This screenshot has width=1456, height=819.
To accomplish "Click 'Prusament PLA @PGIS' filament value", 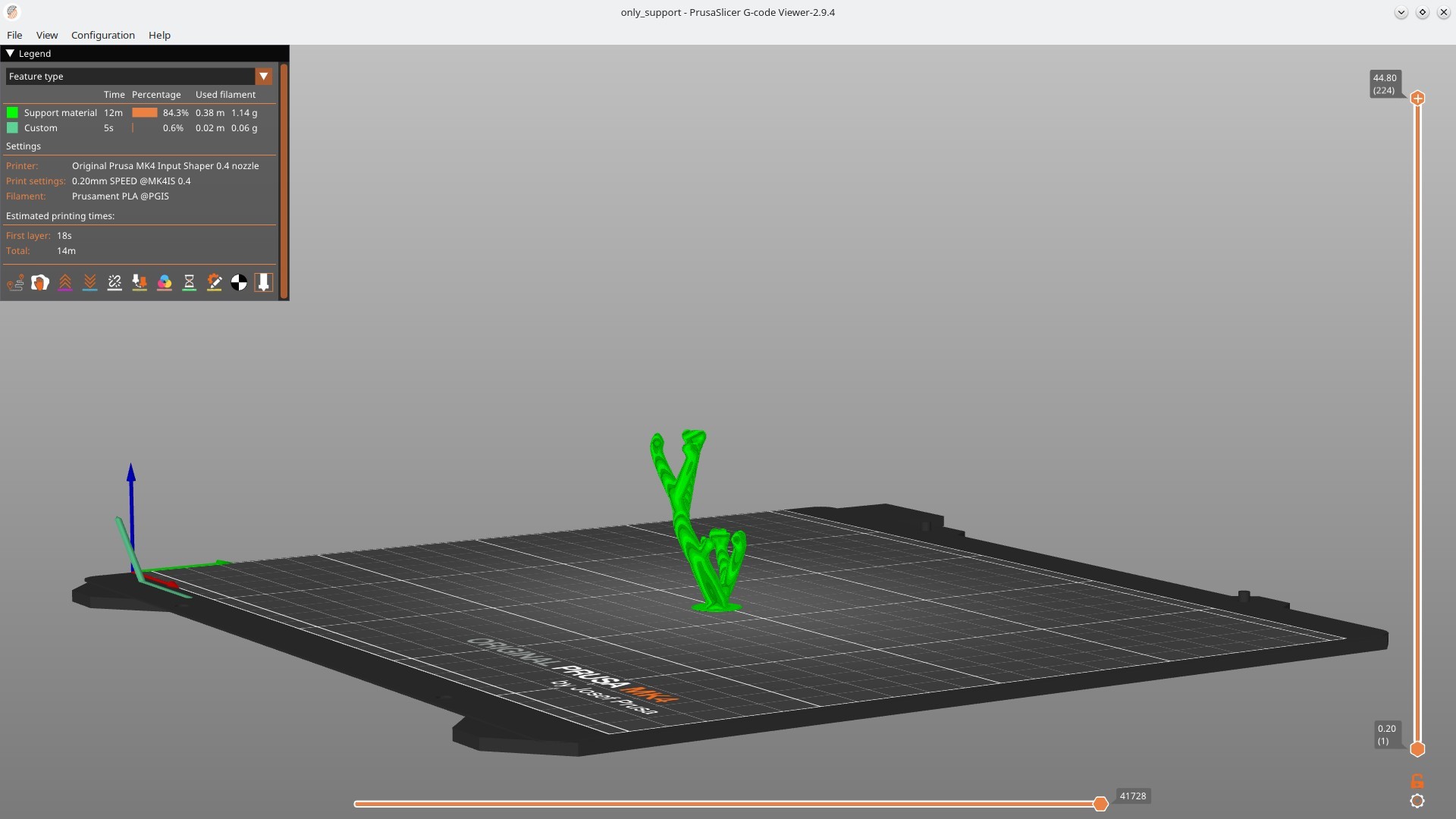I will coord(121,196).
